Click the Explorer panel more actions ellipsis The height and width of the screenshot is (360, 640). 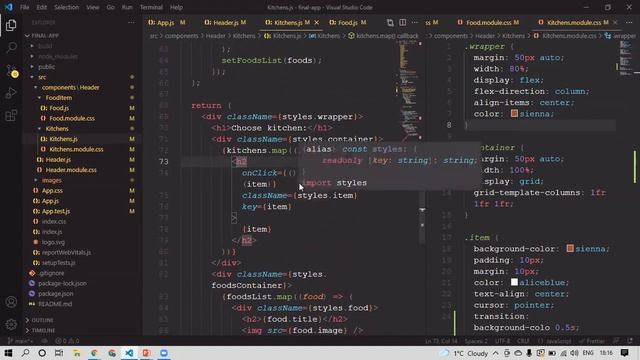click(131, 22)
